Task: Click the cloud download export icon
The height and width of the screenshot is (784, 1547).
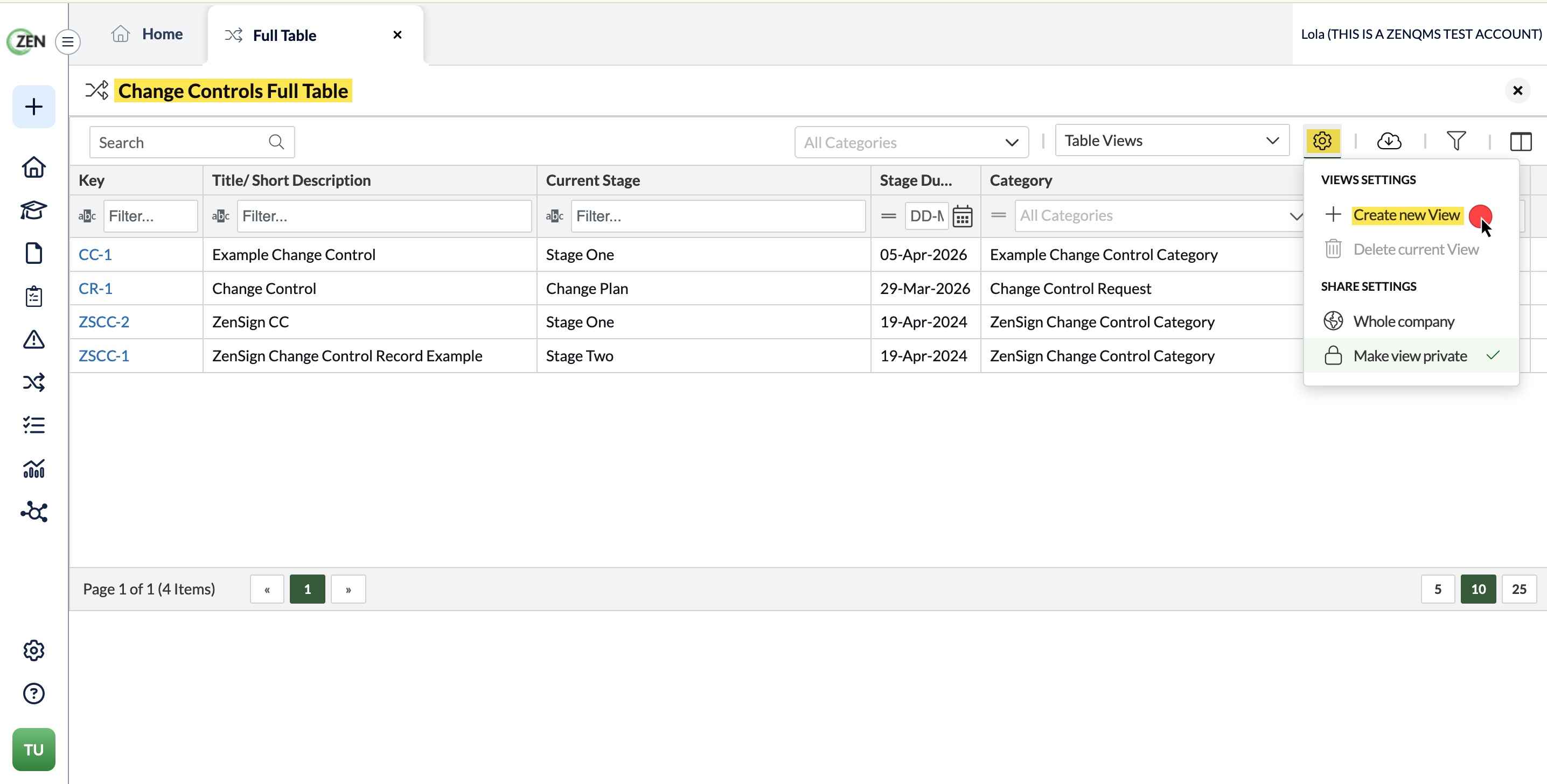Action: (x=1389, y=141)
